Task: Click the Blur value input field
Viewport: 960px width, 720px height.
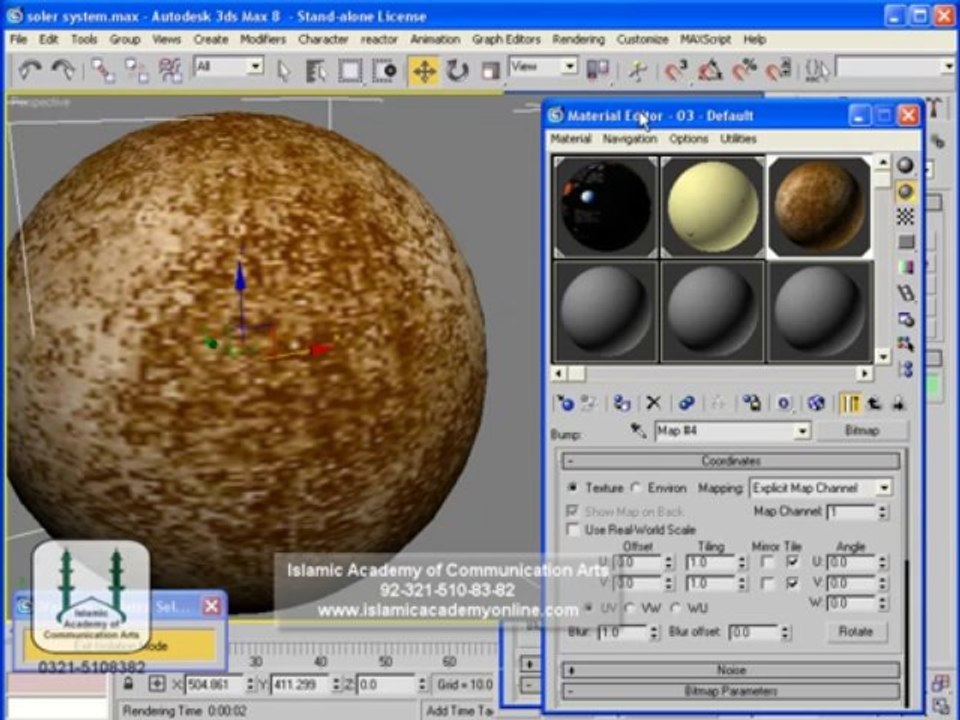Action: tap(622, 632)
